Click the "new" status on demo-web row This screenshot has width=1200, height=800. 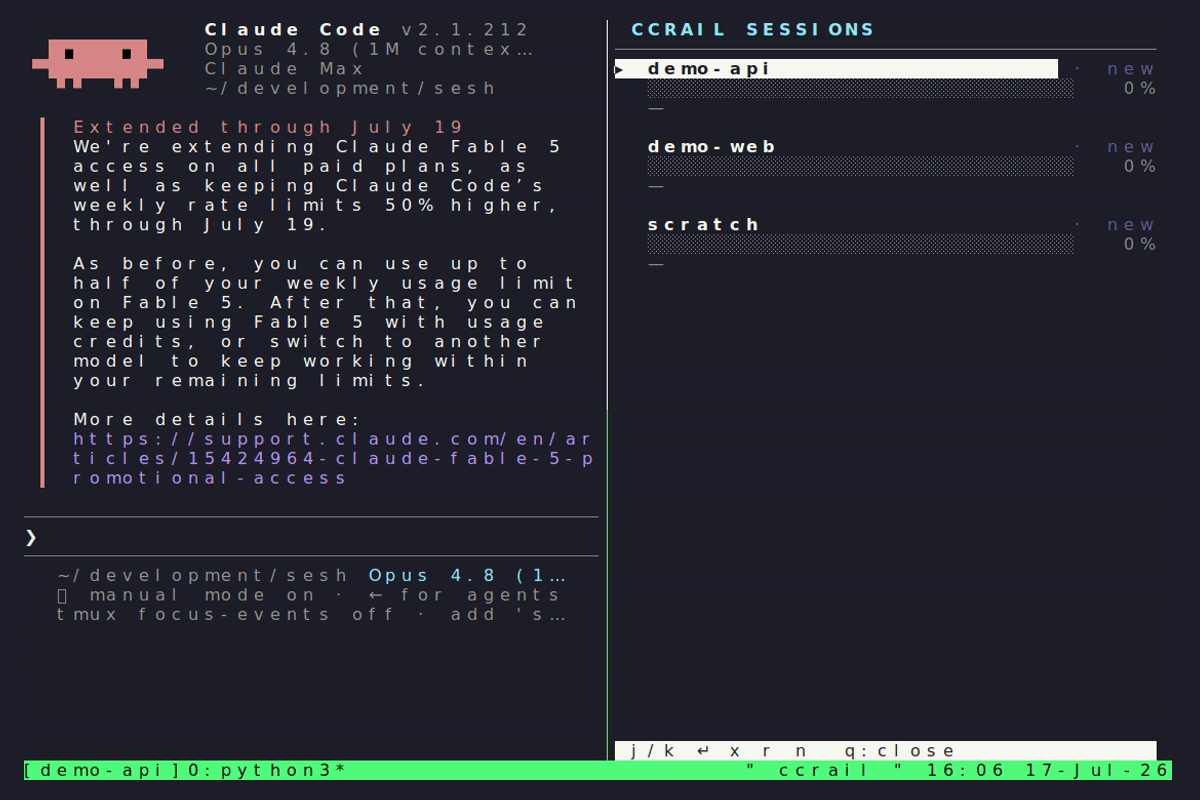[x=1131, y=147]
